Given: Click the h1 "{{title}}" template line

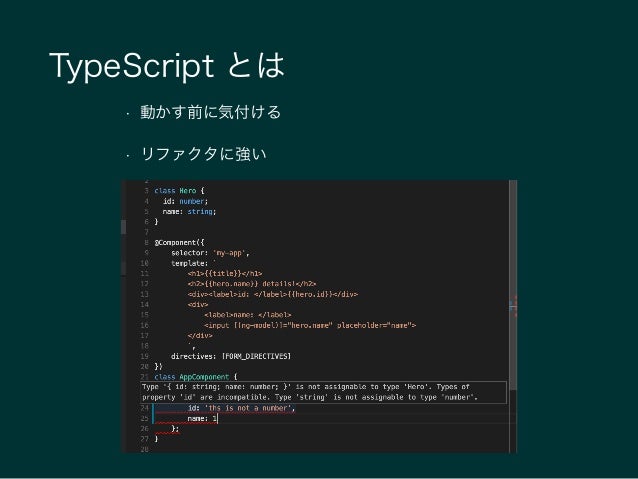Looking at the screenshot, I should pos(225,273).
